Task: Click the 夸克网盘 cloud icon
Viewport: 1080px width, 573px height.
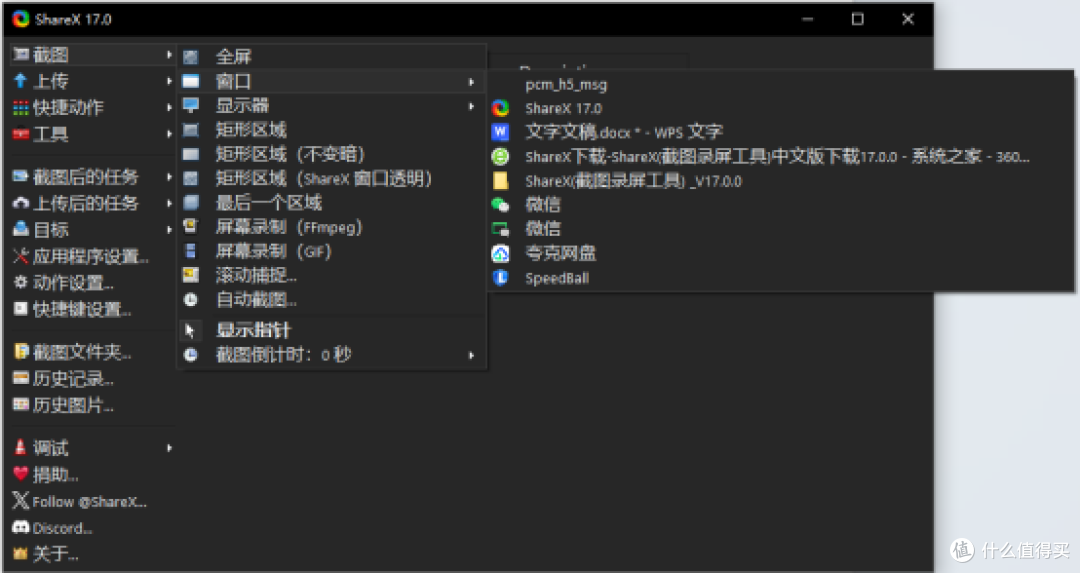Action: coord(501,253)
